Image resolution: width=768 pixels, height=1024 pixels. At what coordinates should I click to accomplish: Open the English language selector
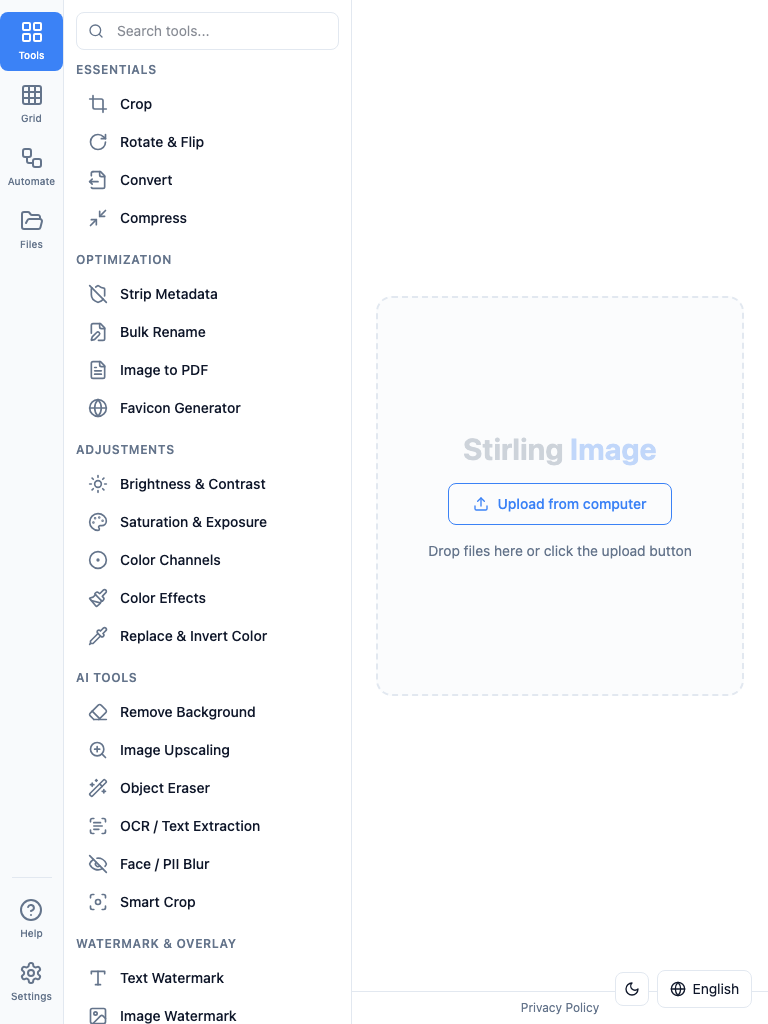705,989
